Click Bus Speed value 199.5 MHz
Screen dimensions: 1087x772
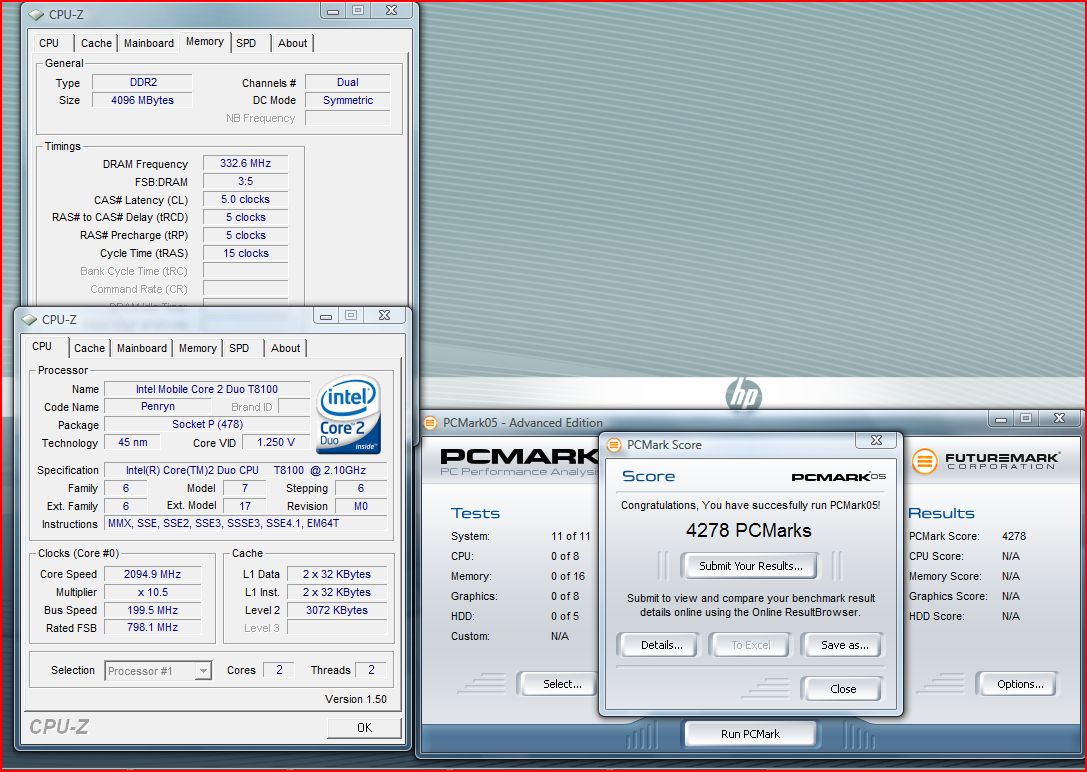[152, 611]
